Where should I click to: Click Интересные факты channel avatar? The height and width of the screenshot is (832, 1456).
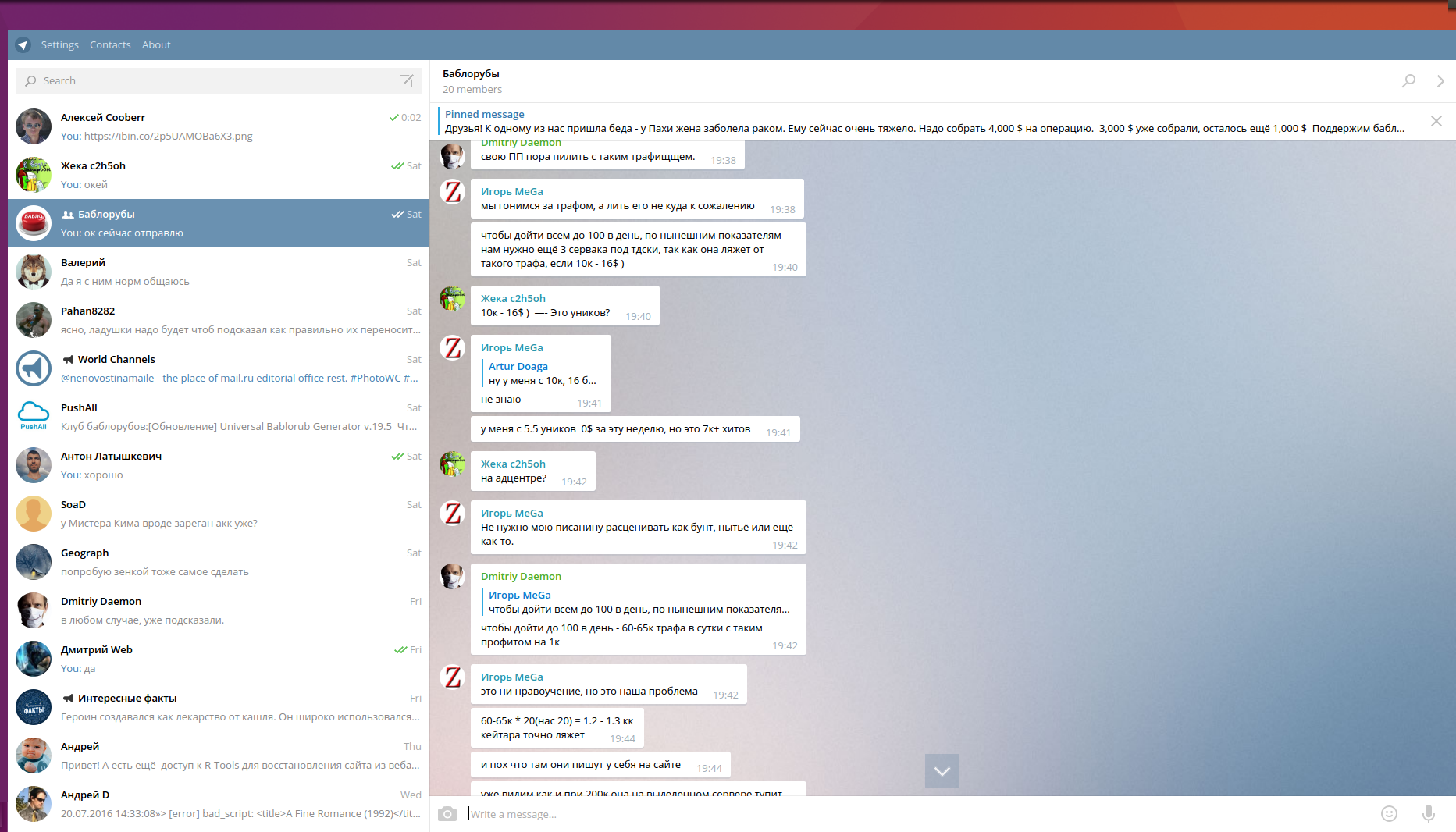(34, 707)
